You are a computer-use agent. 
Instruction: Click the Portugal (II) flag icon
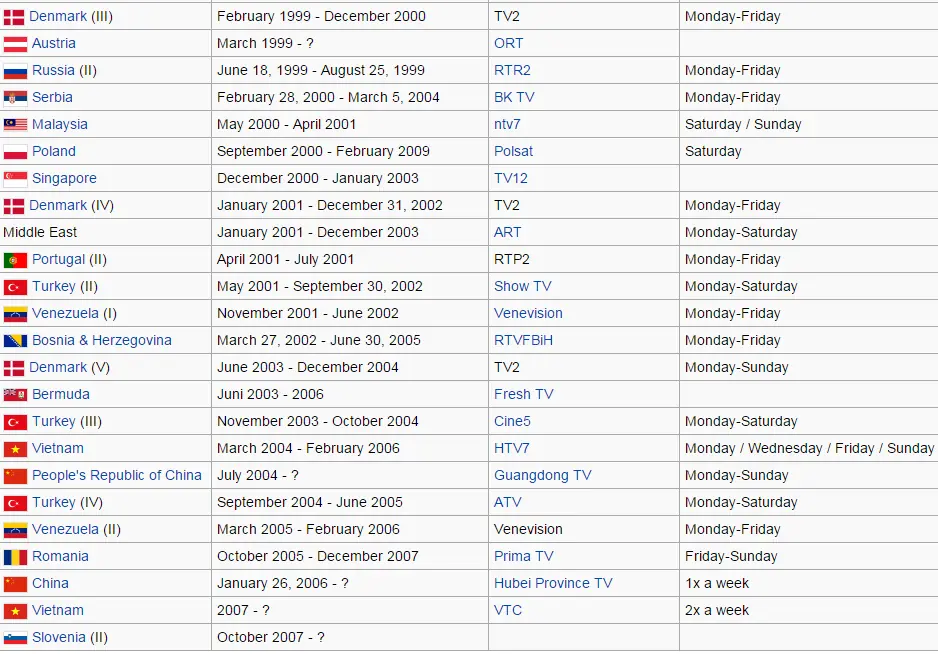15,260
